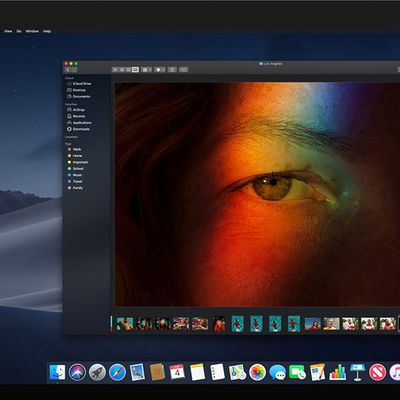Open the group-by dropdown in Finder toolbar
Screen dimensions: 400x400
pyautogui.click(x=146, y=70)
